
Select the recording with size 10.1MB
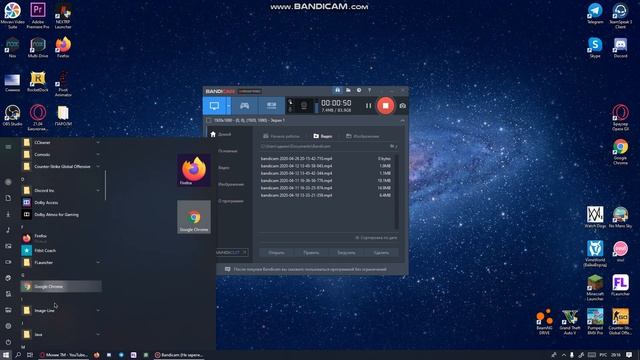click(326, 180)
